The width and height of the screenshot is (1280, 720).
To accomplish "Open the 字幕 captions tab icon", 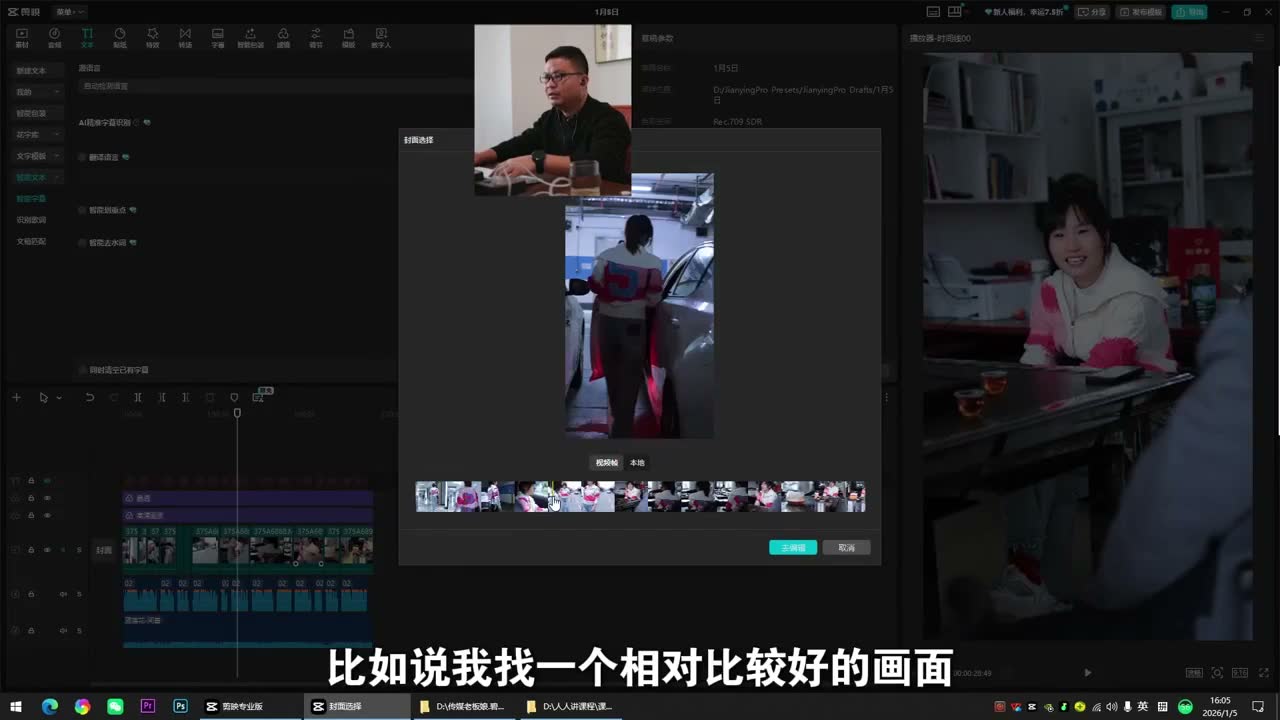I will [217, 38].
